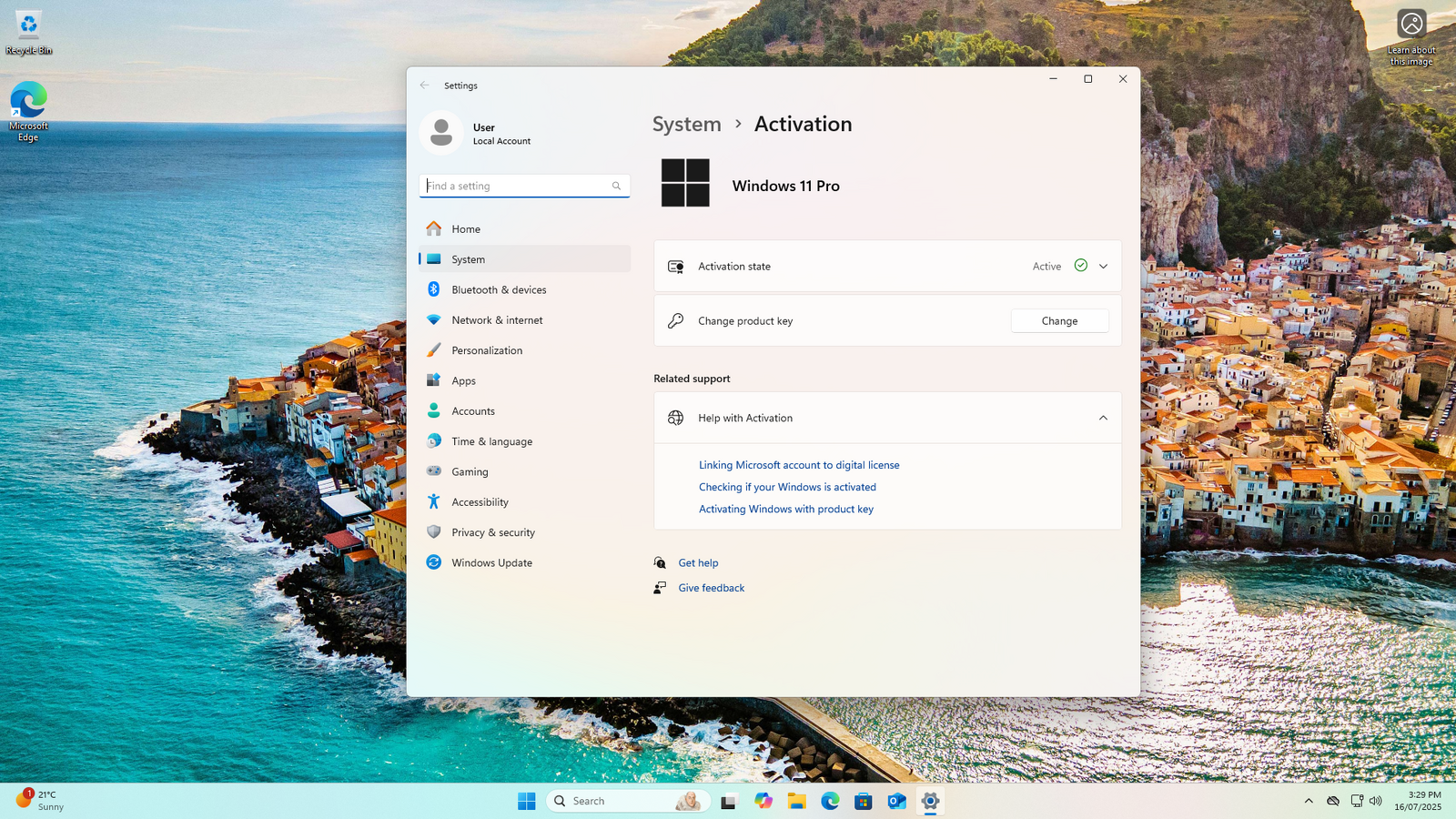Open Bluetooth & devices settings
The image size is (1456, 819).
point(499,289)
